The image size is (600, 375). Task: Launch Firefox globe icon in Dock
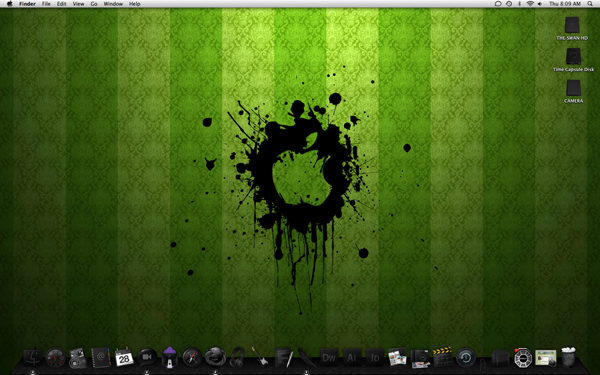[215, 357]
